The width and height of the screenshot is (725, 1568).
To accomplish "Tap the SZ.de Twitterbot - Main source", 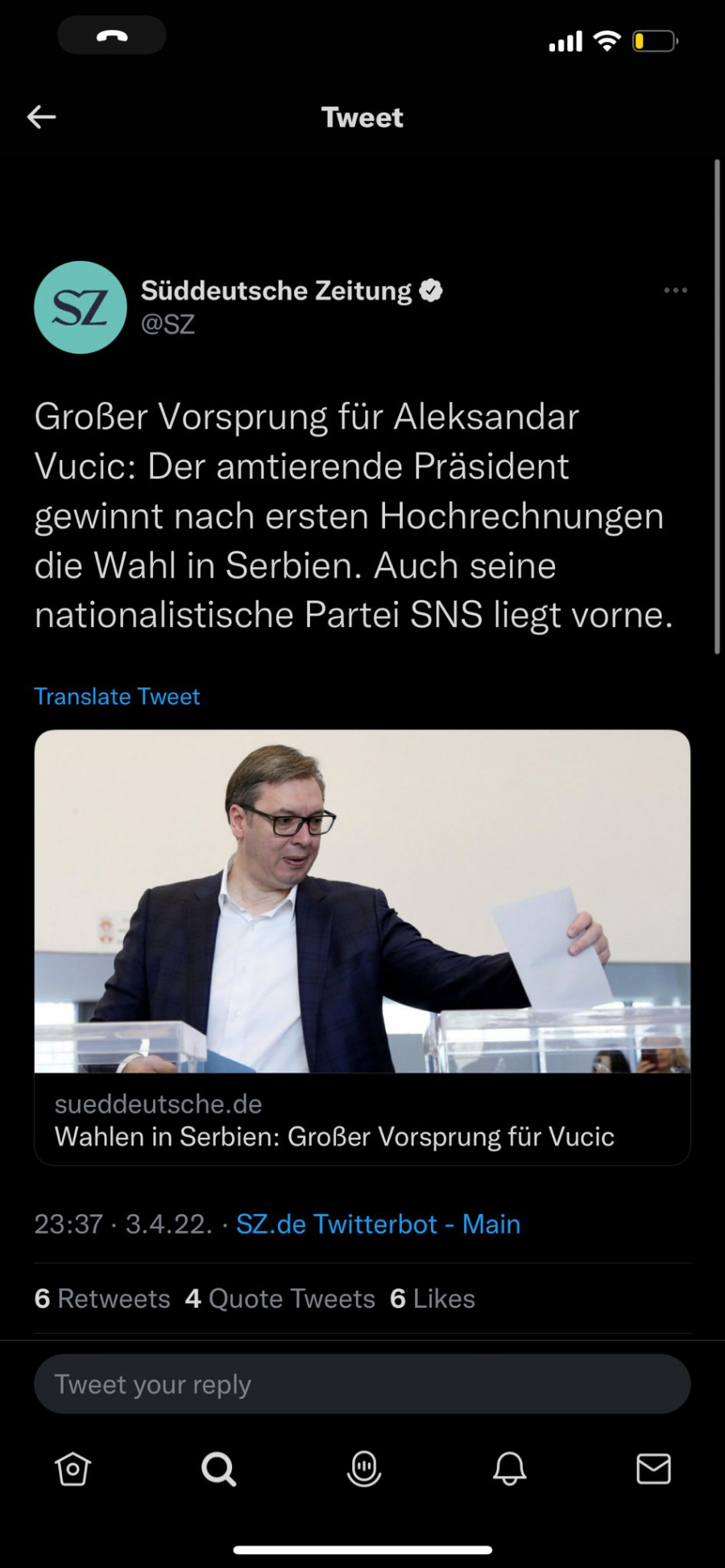I will [378, 1224].
